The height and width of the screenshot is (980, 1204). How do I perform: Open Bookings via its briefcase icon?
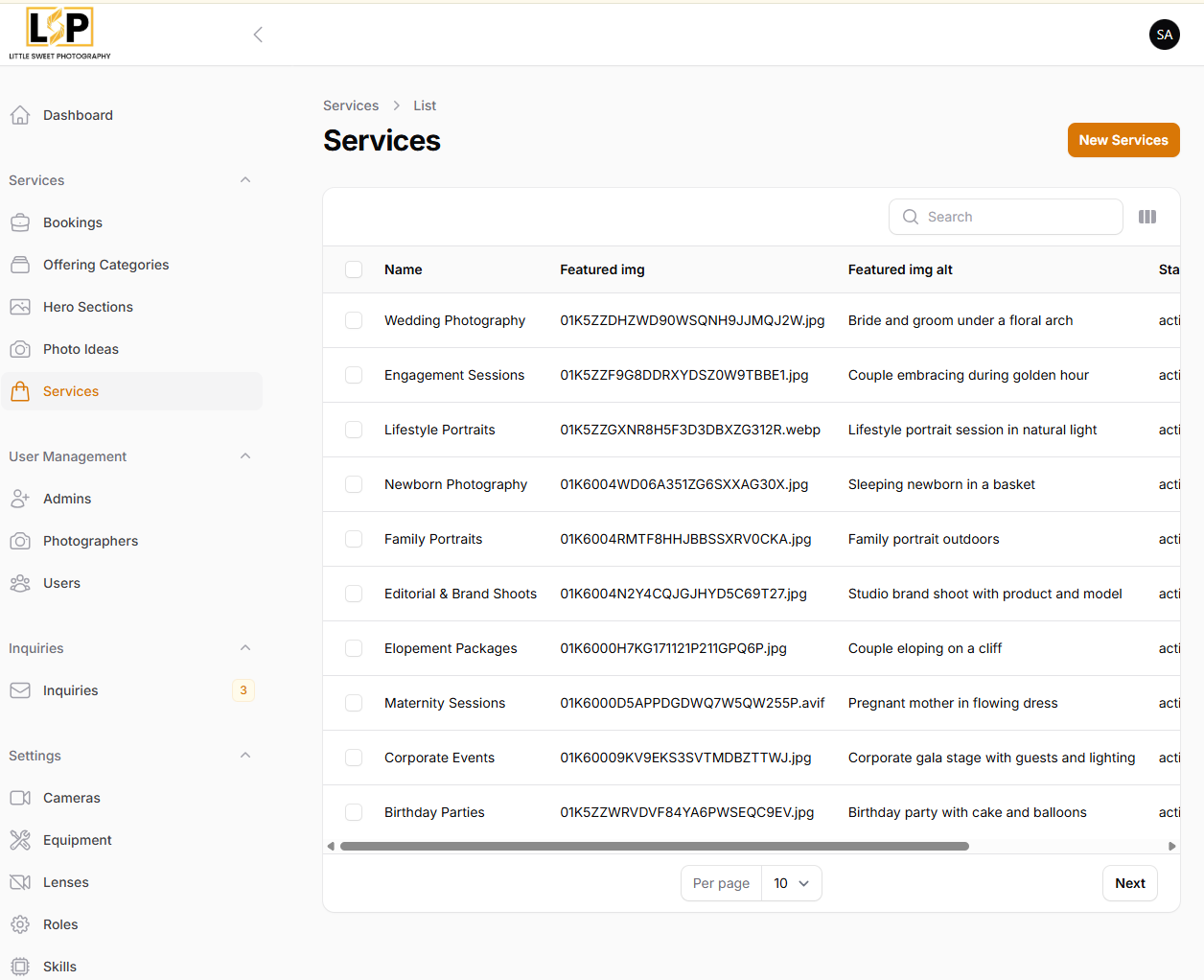click(x=20, y=222)
